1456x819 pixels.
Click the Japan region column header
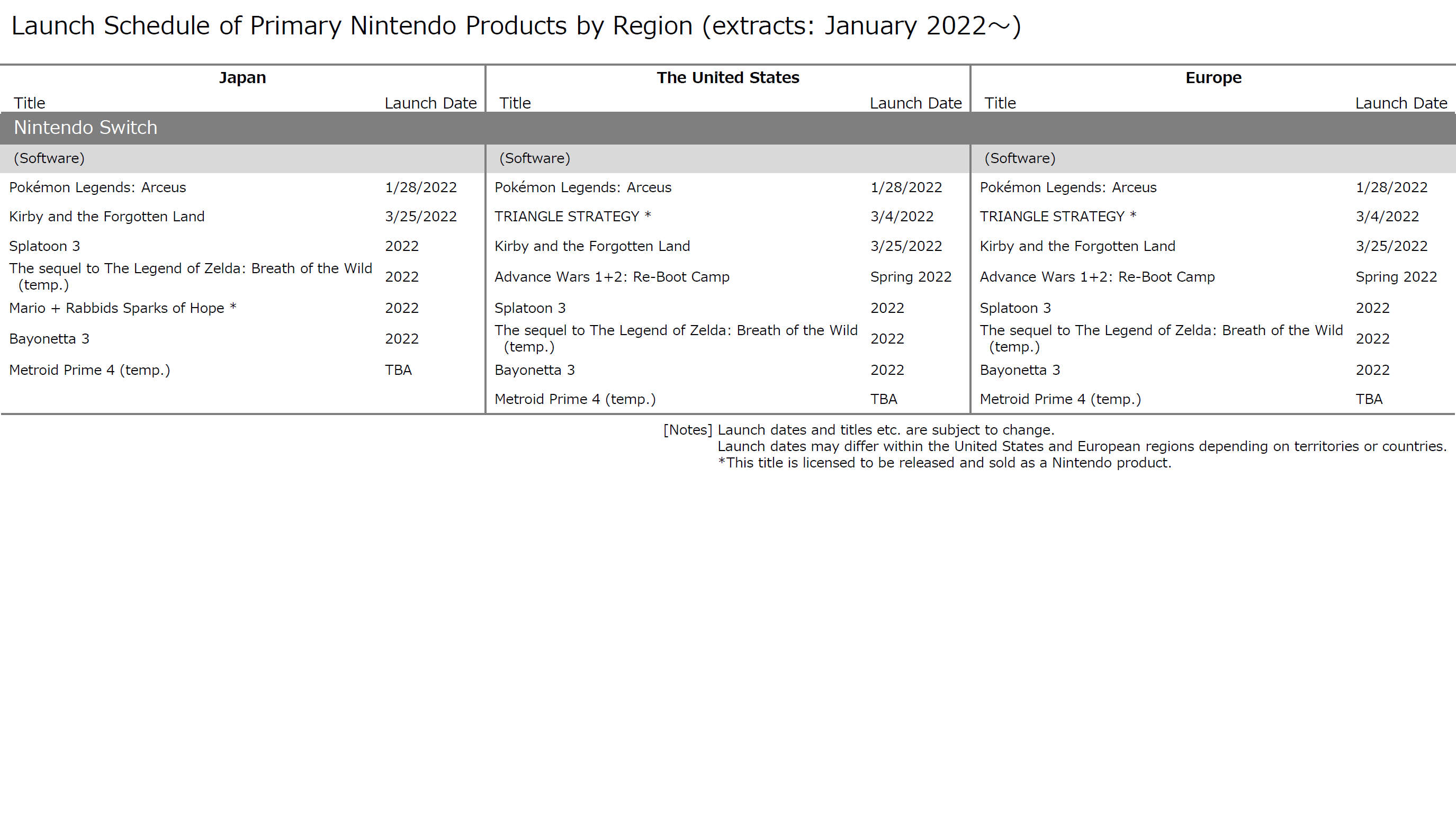(242, 77)
